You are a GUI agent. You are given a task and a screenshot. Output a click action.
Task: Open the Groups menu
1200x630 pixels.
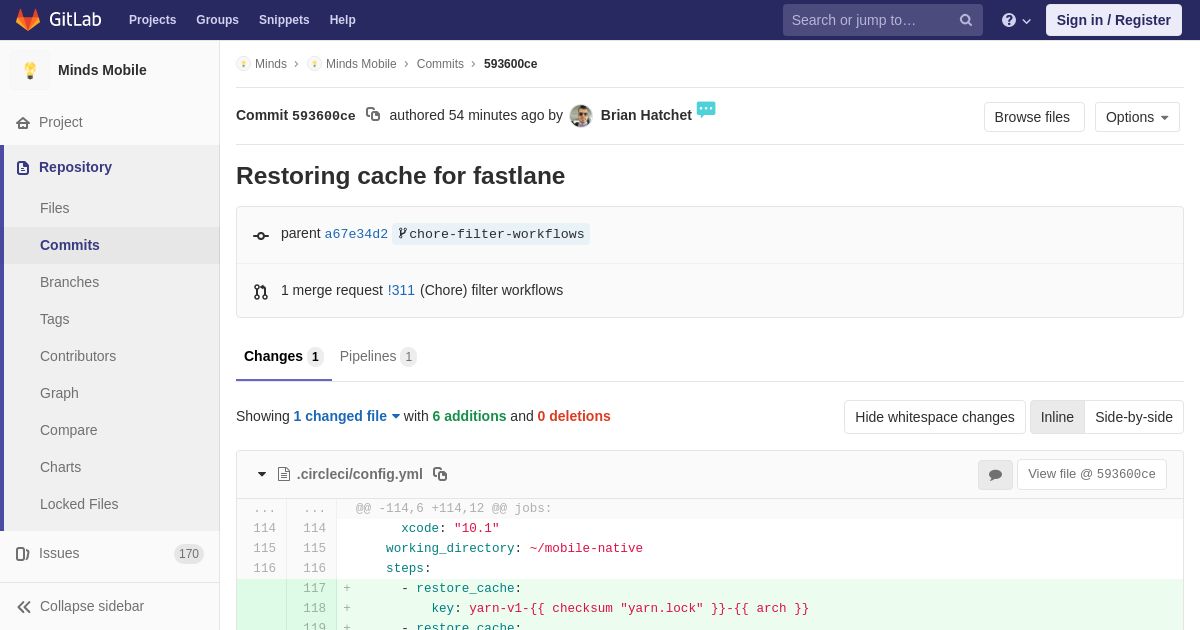pos(217,20)
